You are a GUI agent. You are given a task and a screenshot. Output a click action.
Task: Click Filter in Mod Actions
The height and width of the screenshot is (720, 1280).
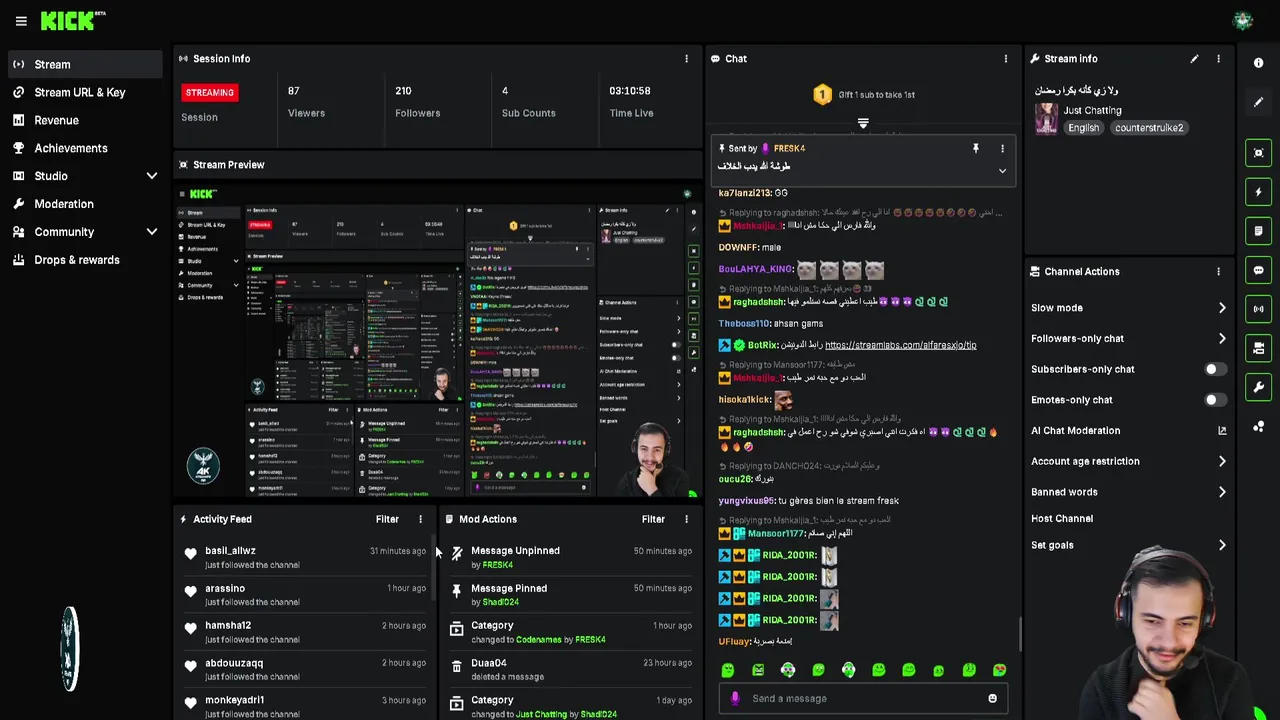(x=653, y=519)
